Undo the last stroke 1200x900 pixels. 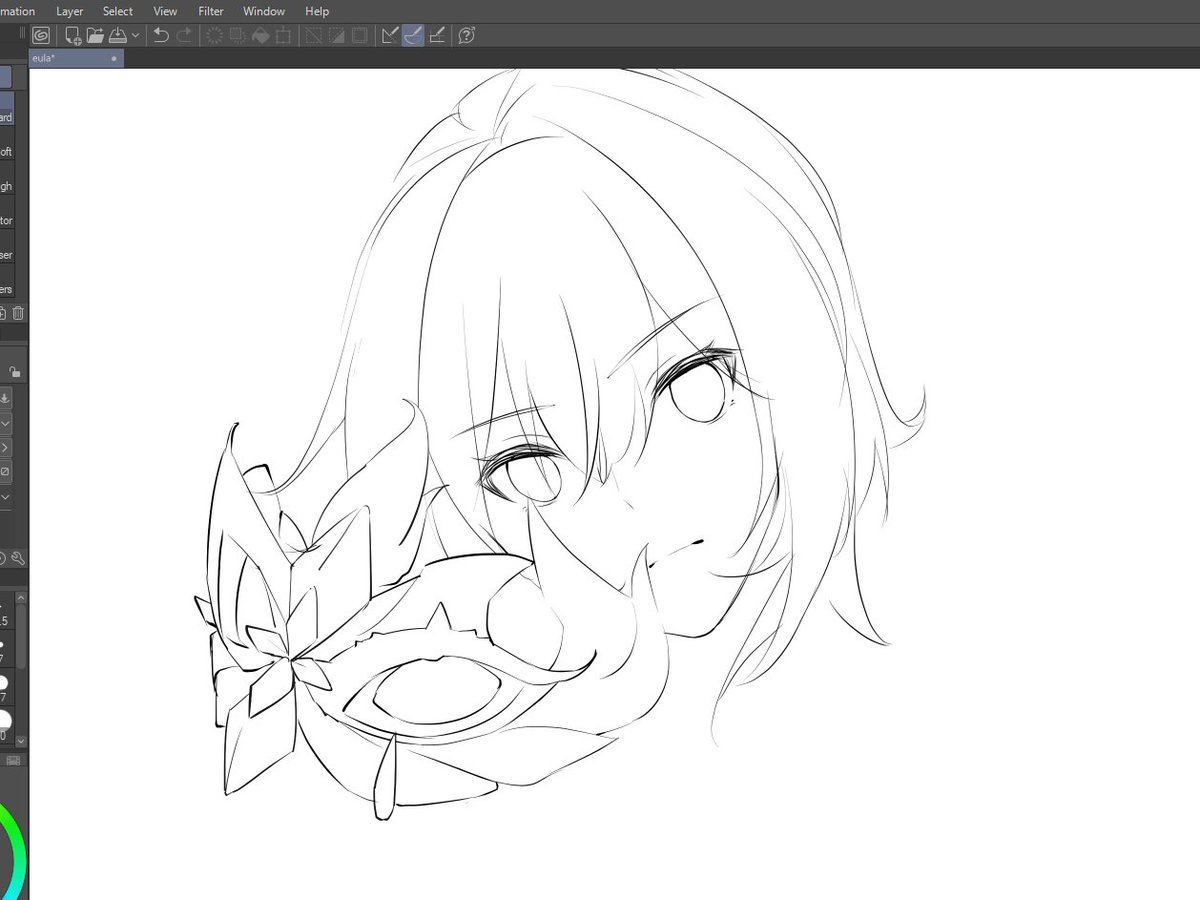(x=161, y=35)
